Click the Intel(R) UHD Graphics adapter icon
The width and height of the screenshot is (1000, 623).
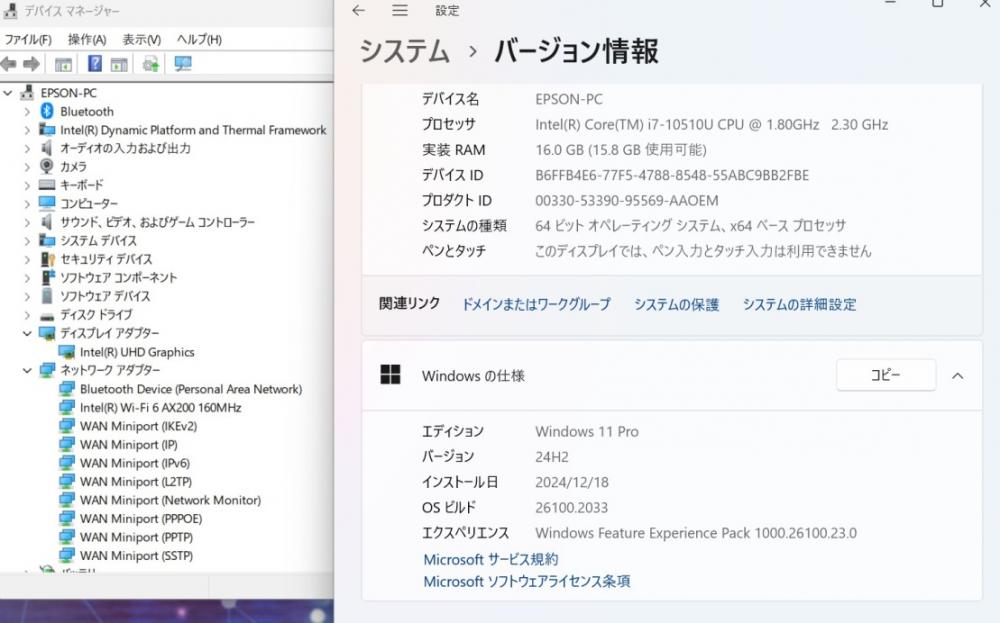[x=66, y=352]
